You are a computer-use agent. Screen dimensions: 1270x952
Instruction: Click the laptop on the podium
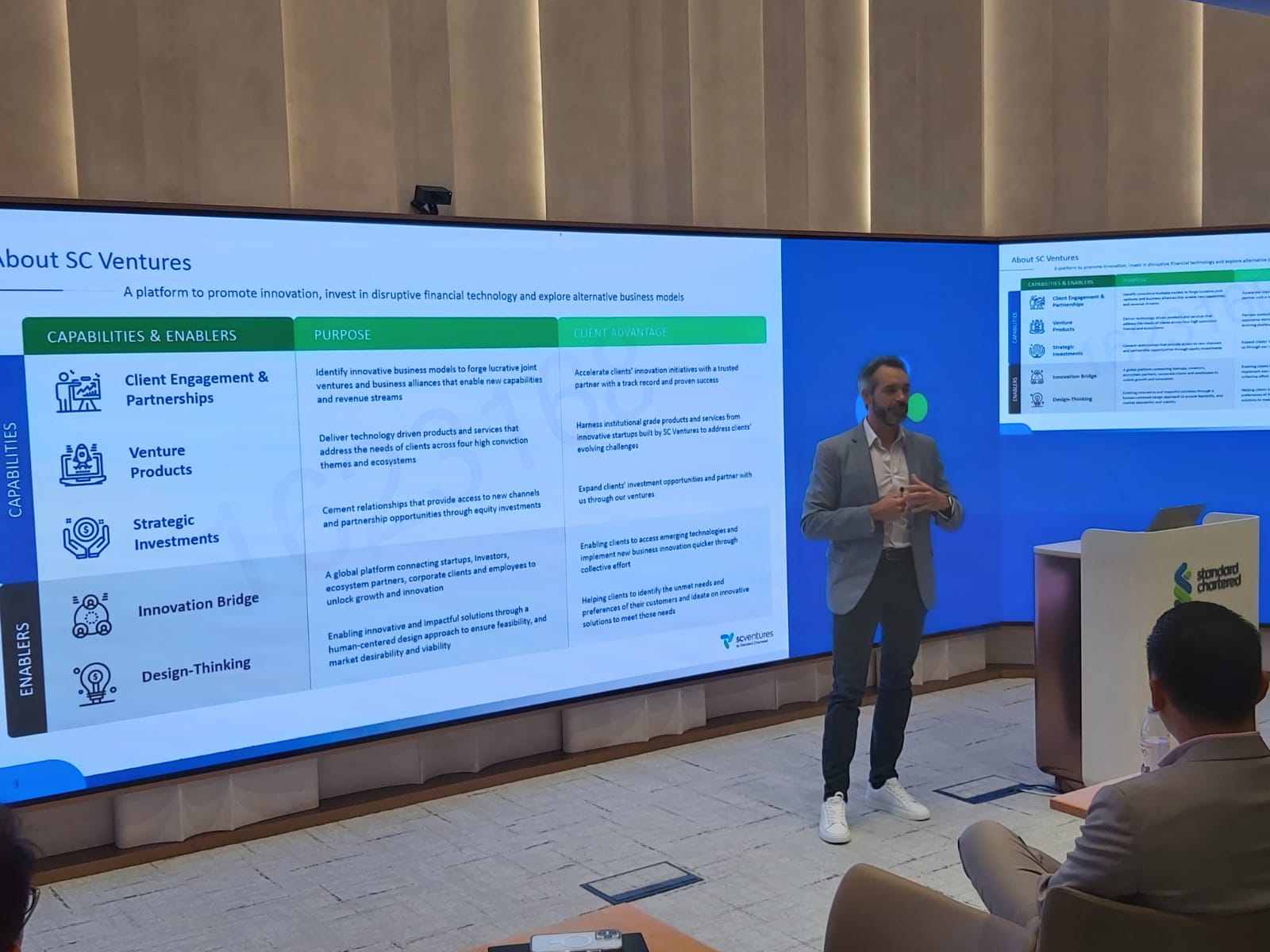1176,518
